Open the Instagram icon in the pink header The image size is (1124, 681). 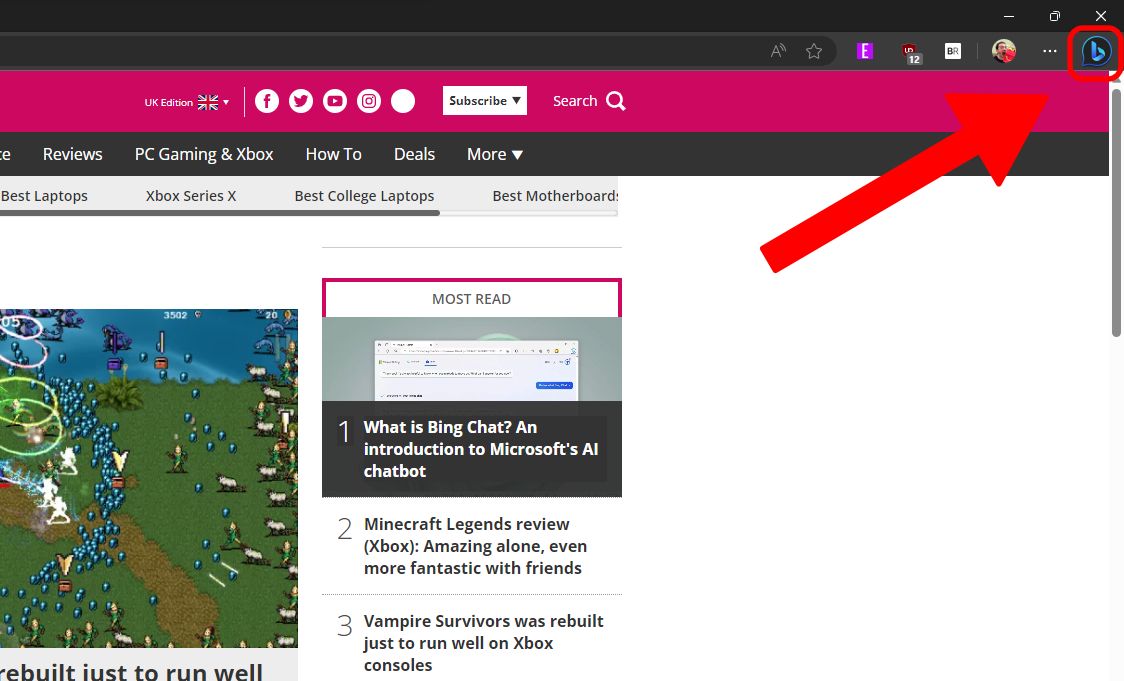point(368,100)
